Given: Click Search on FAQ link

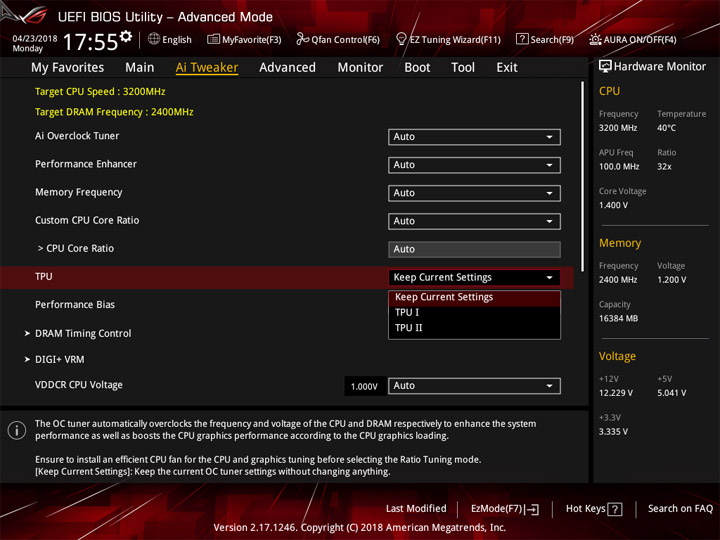Looking at the screenshot, I should coord(680,508).
